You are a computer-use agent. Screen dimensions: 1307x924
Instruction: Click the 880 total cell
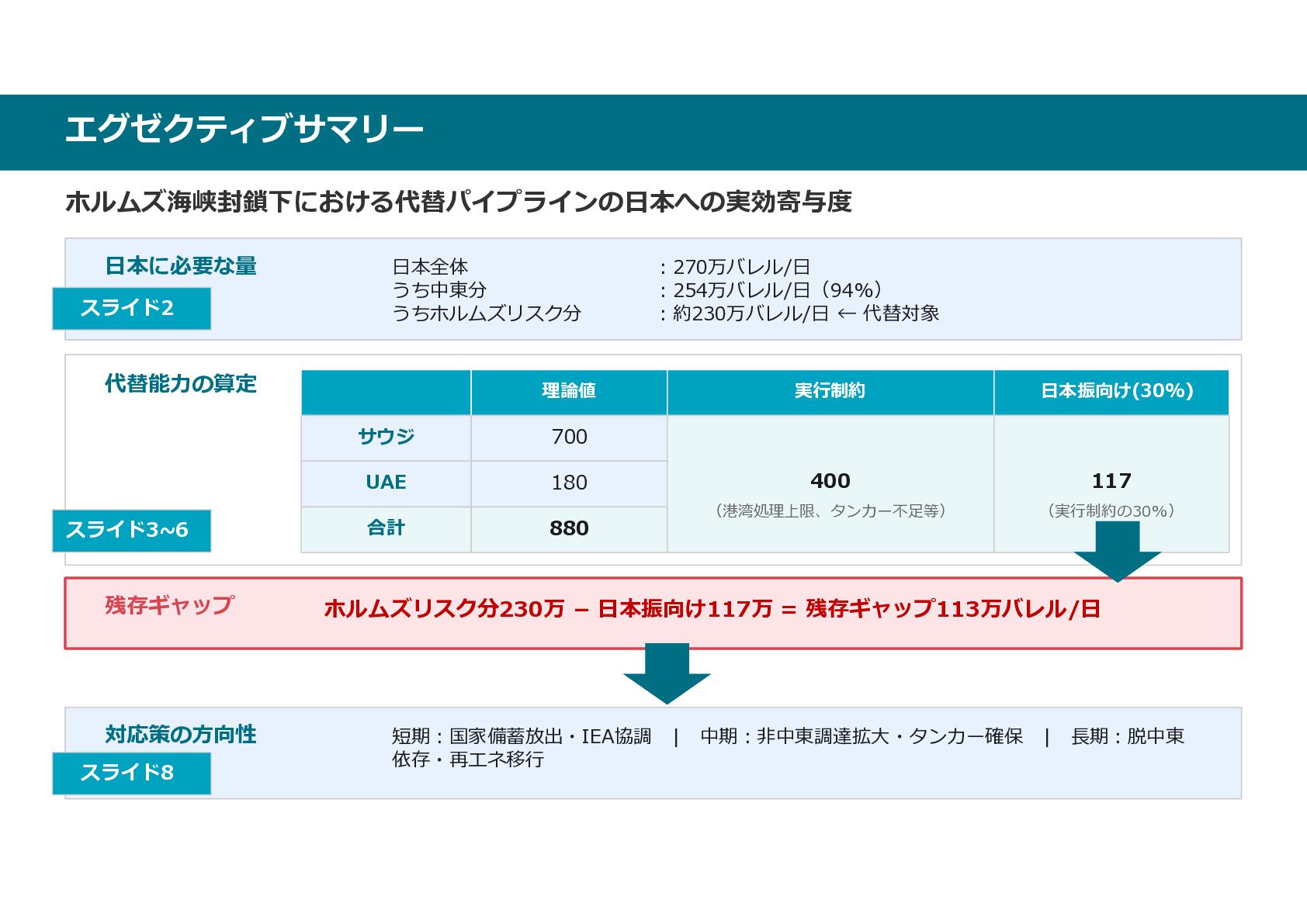coord(569,529)
